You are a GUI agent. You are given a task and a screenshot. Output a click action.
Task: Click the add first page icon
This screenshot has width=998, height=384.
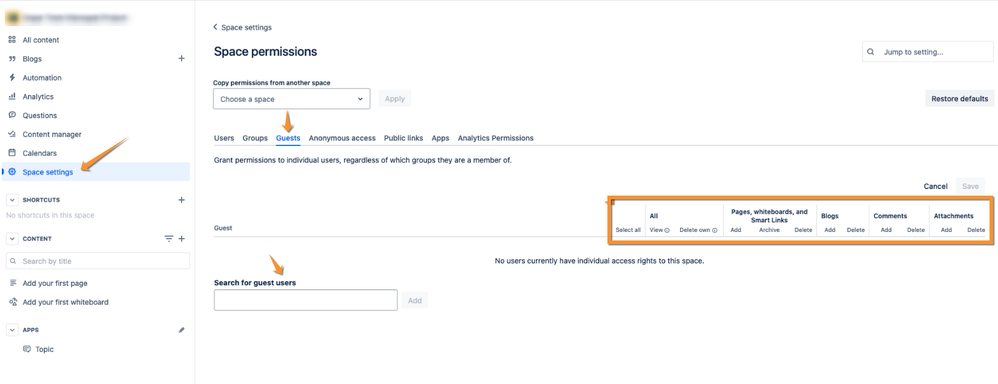click(x=13, y=283)
